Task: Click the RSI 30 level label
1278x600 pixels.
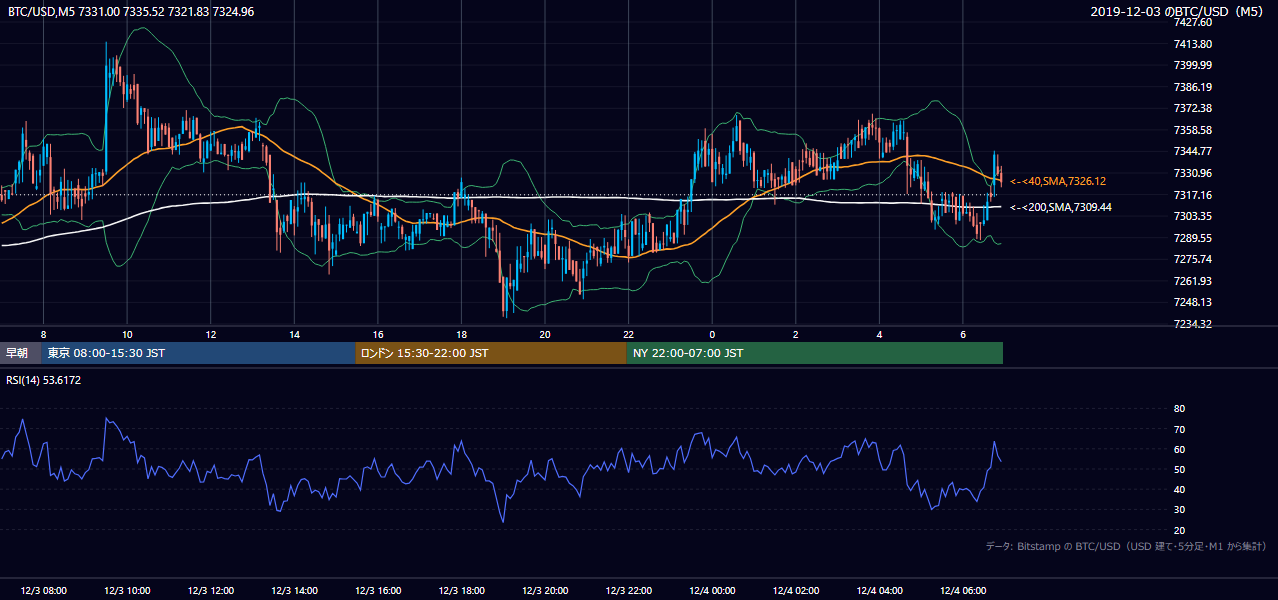Action: pyautogui.click(x=1179, y=510)
